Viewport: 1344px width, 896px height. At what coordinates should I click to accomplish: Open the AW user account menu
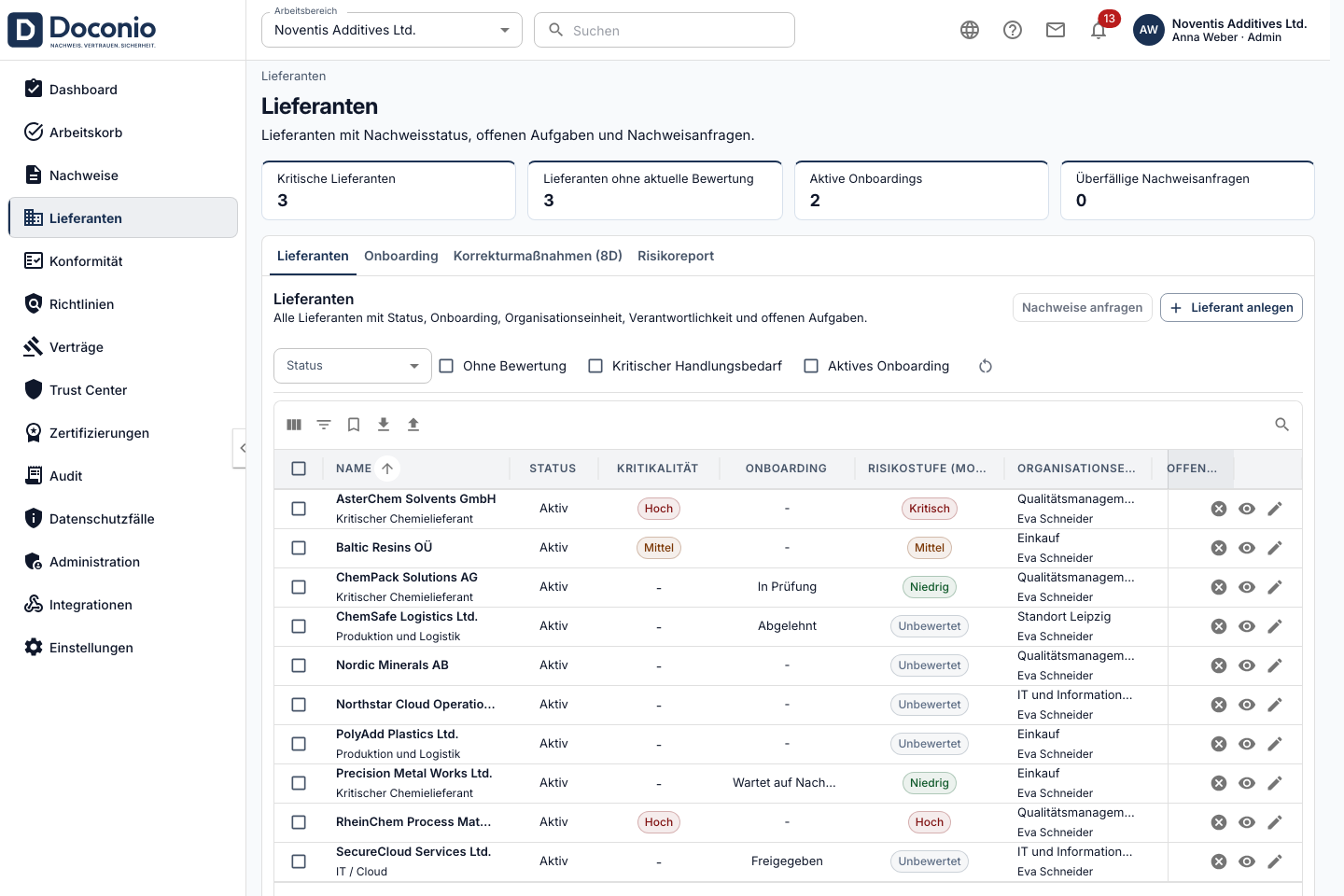click(1149, 30)
